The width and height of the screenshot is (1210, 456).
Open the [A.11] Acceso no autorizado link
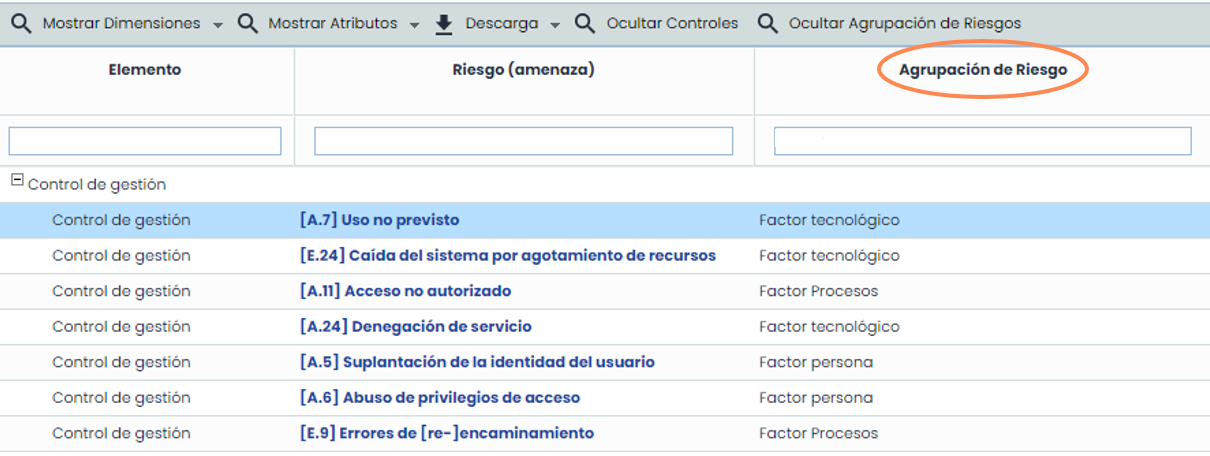click(x=405, y=291)
